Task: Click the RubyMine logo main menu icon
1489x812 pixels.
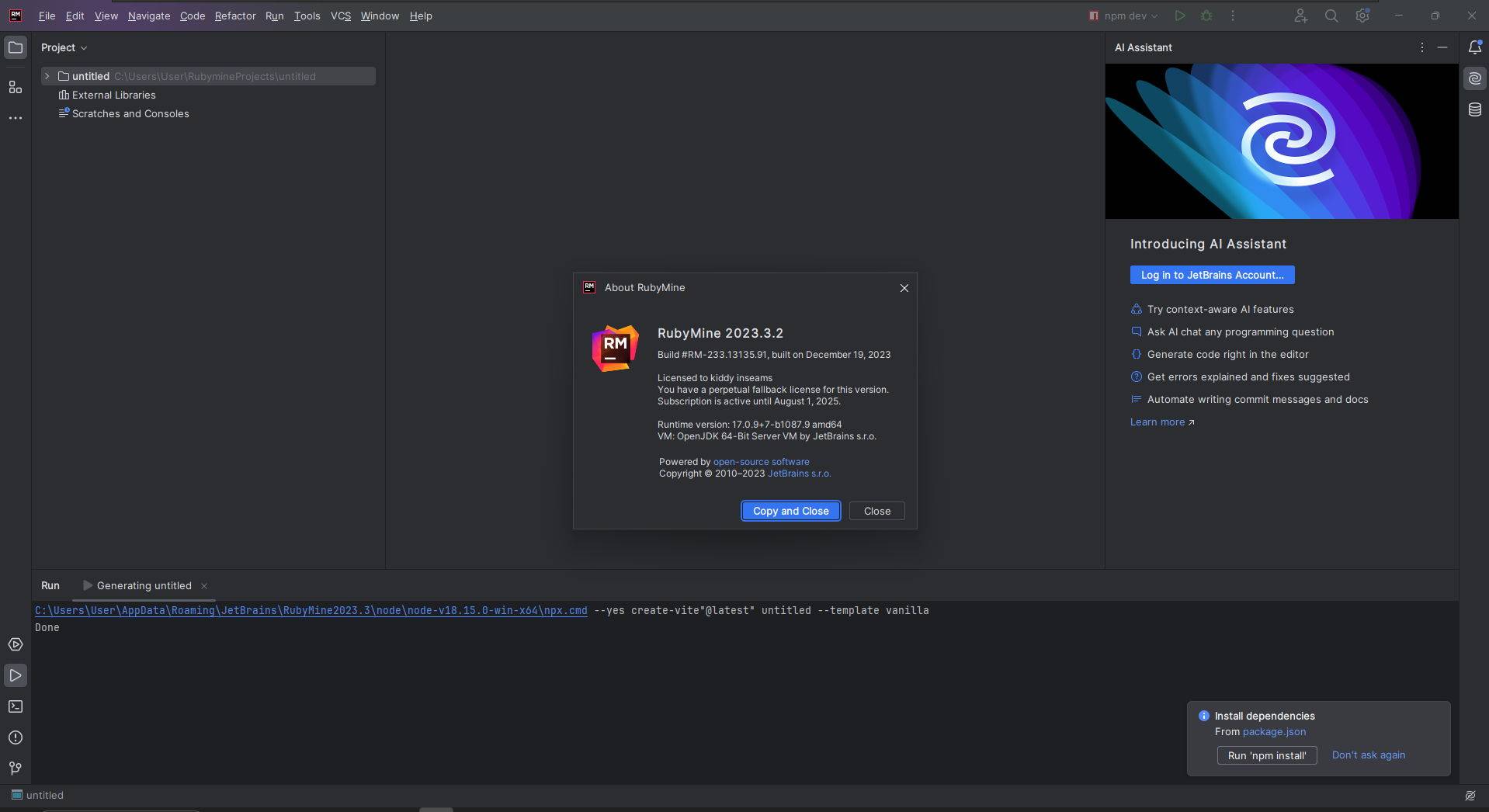Action: pyautogui.click(x=15, y=16)
